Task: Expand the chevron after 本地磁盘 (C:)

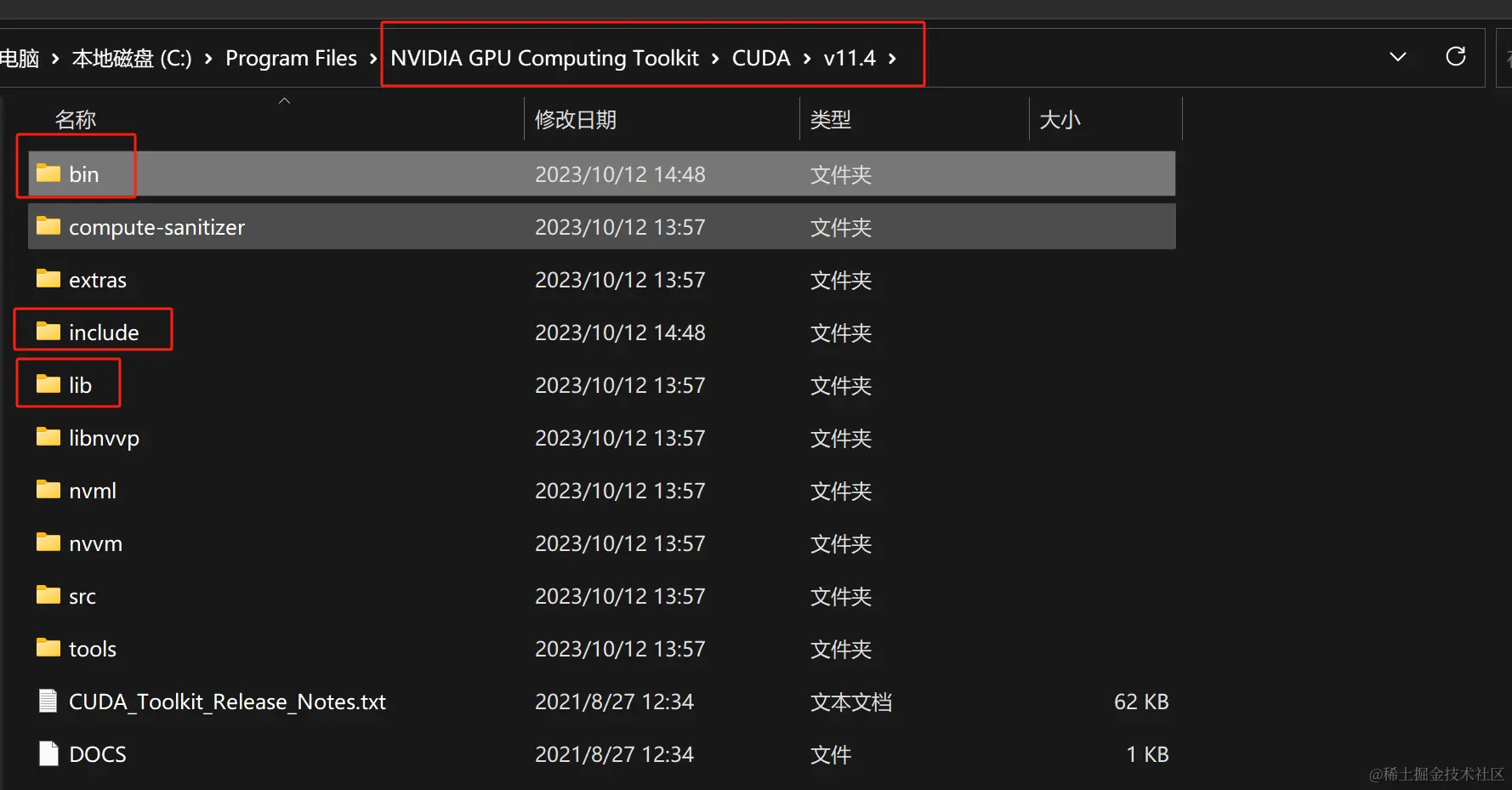Action: click(x=208, y=59)
